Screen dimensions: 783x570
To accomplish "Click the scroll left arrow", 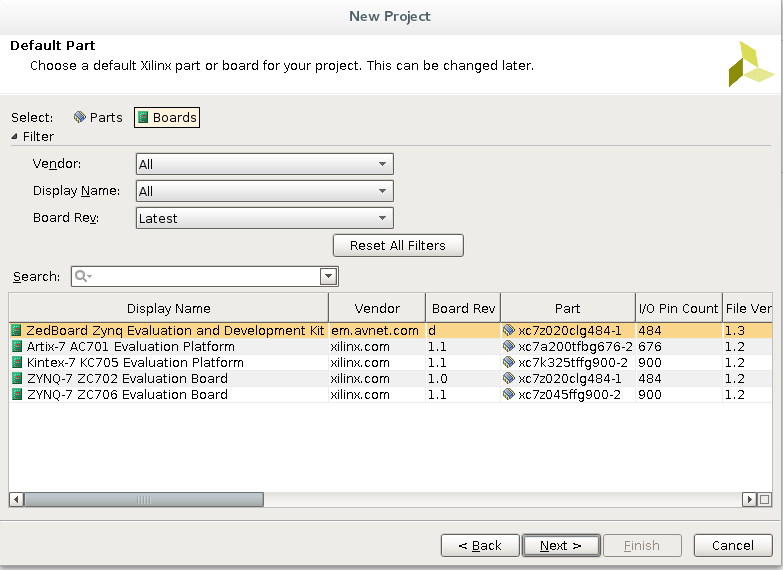I will [16, 499].
